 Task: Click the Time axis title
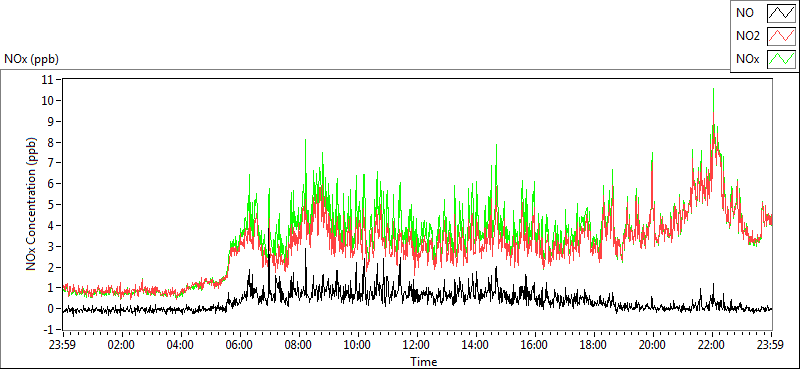[x=423, y=362]
